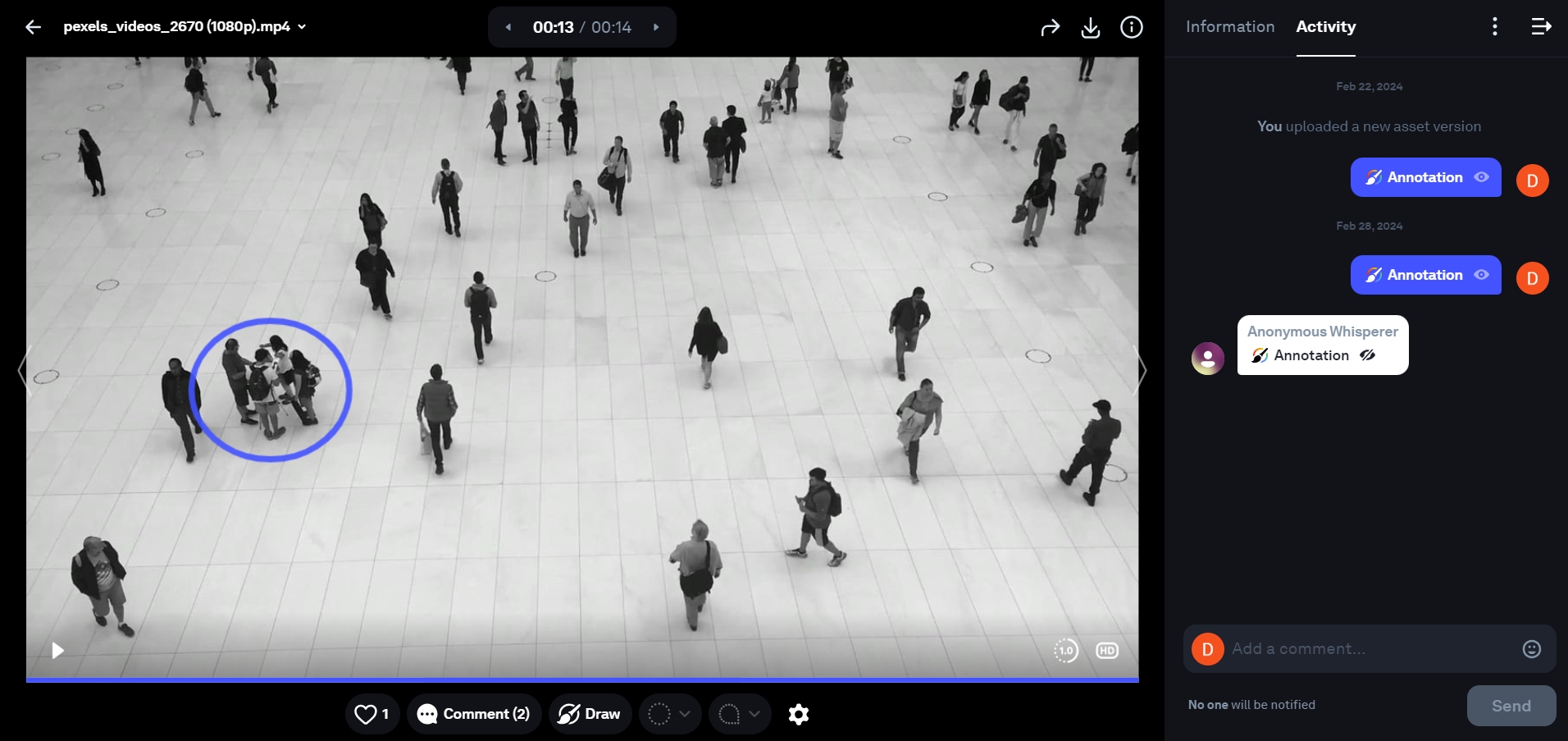Collapse the activity sidebar
Screen dimensions: 1568x741
point(1541,26)
